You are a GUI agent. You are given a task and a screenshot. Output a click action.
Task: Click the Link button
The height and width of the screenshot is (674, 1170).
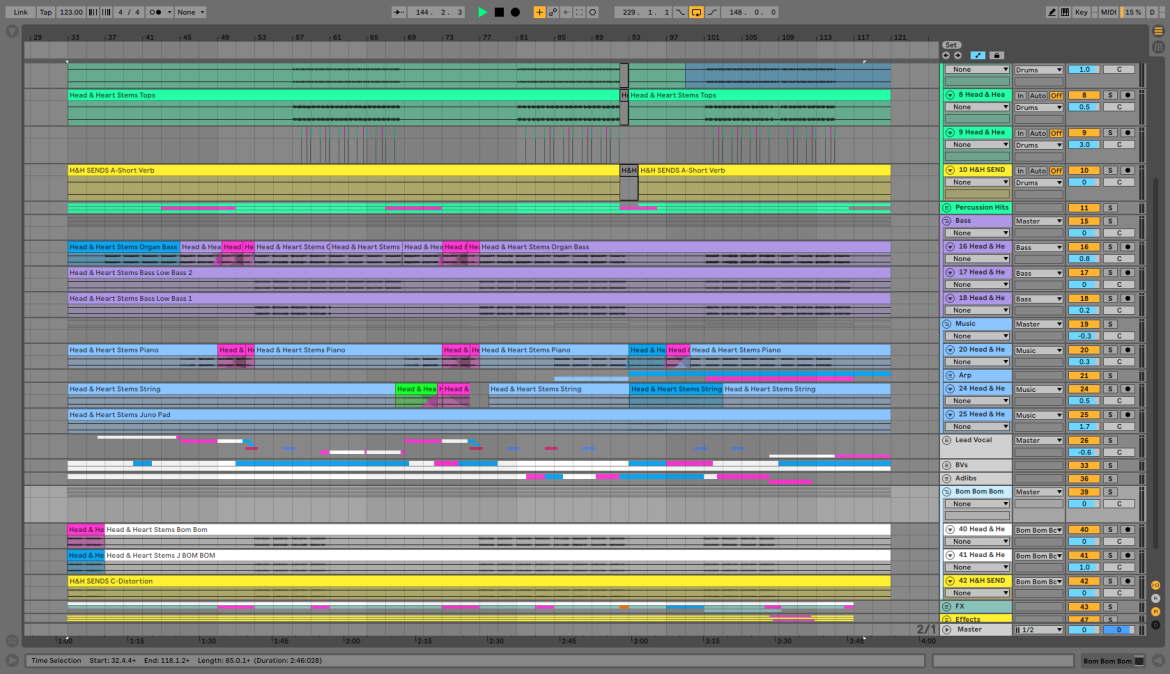tap(20, 12)
